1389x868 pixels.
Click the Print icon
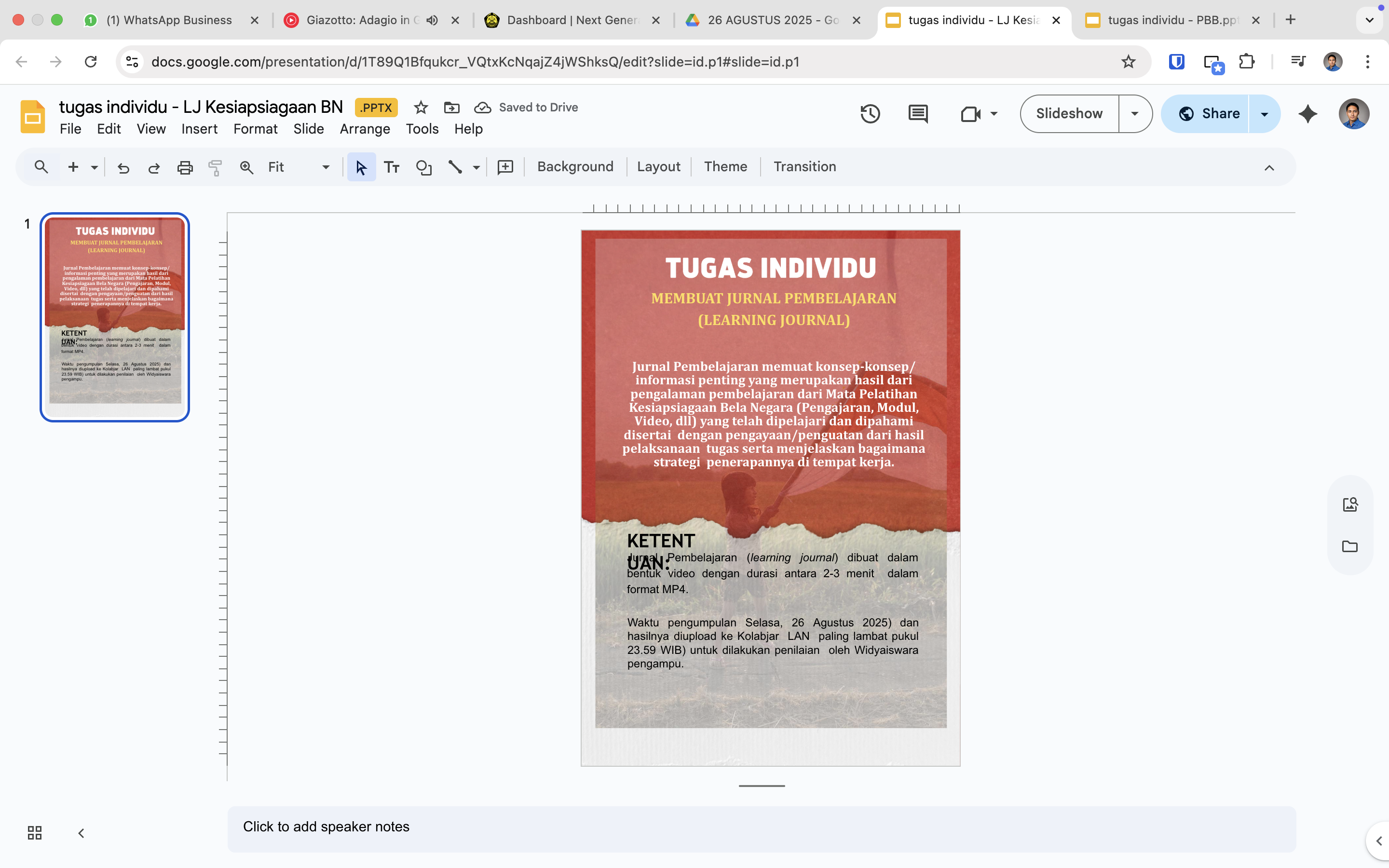185,167
